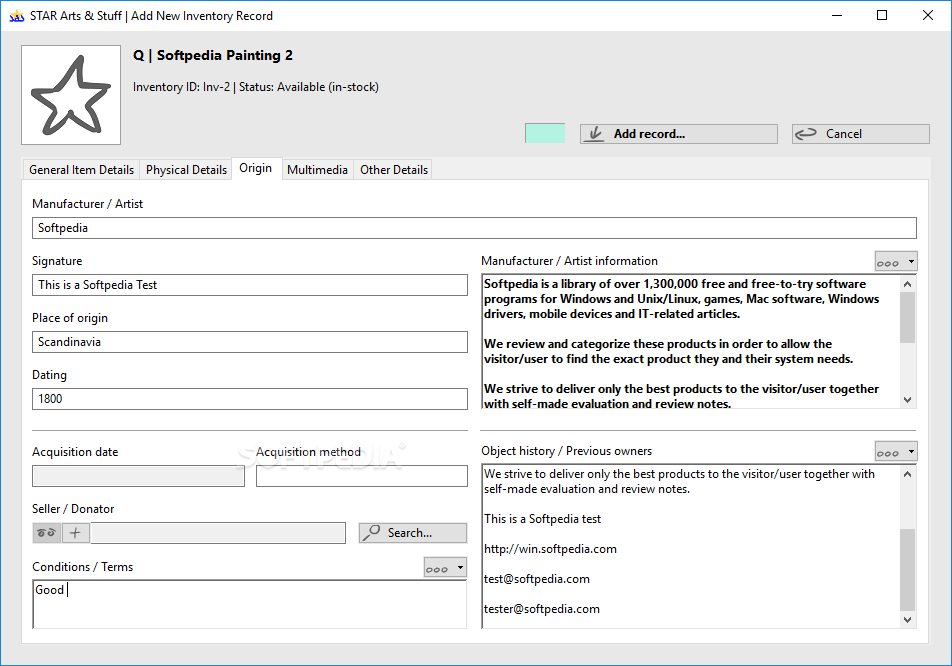Open the Manufacturer / Artist information options dropdown
Screen dimensions: 952x666
(x=896, y=262)
